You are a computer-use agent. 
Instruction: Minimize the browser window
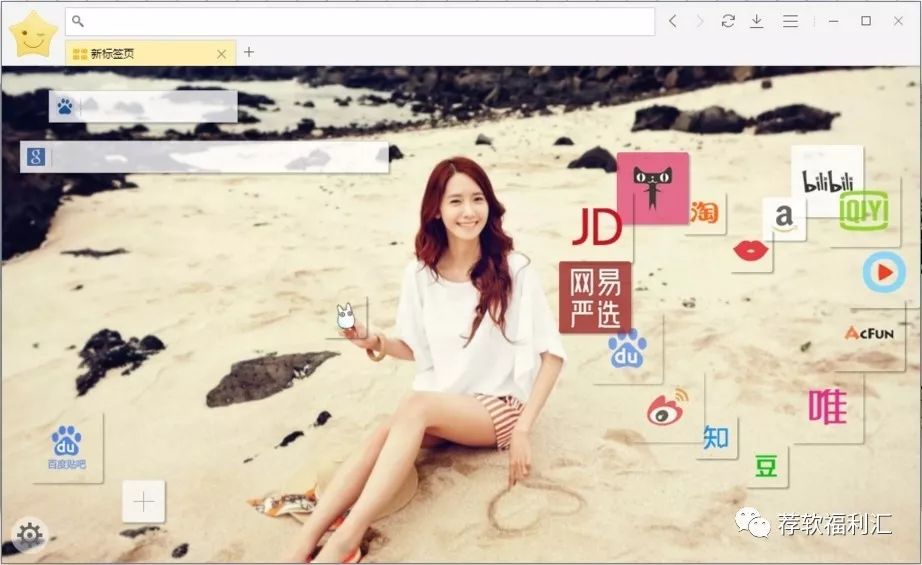pos(834,21)
